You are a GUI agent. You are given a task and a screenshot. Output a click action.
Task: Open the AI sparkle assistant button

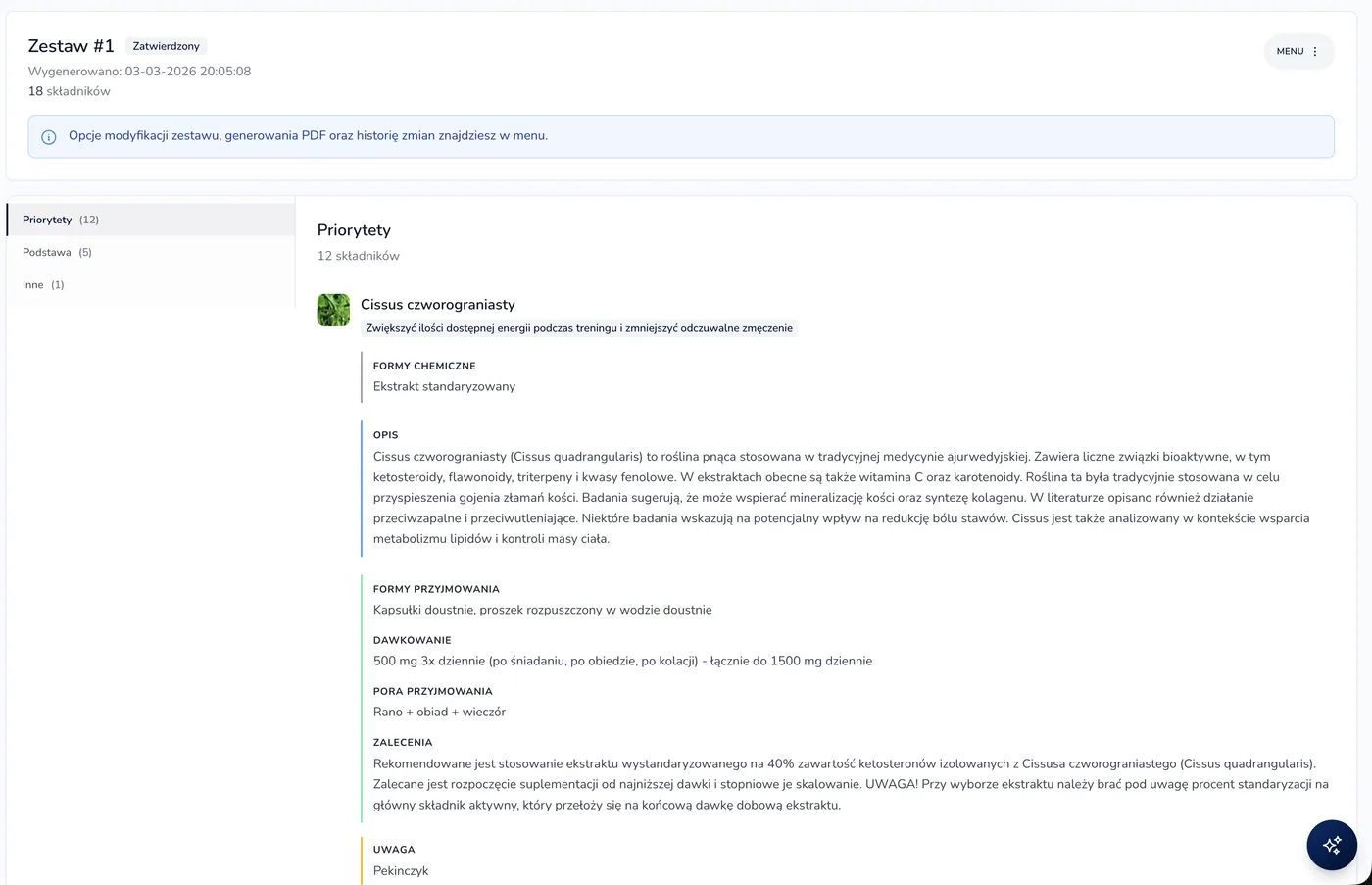[x=1332, y=845]
